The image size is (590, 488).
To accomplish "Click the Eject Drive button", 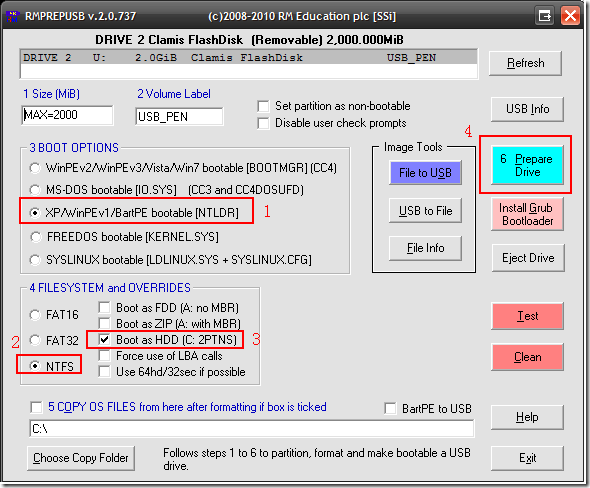I will (x=528, y=258).
